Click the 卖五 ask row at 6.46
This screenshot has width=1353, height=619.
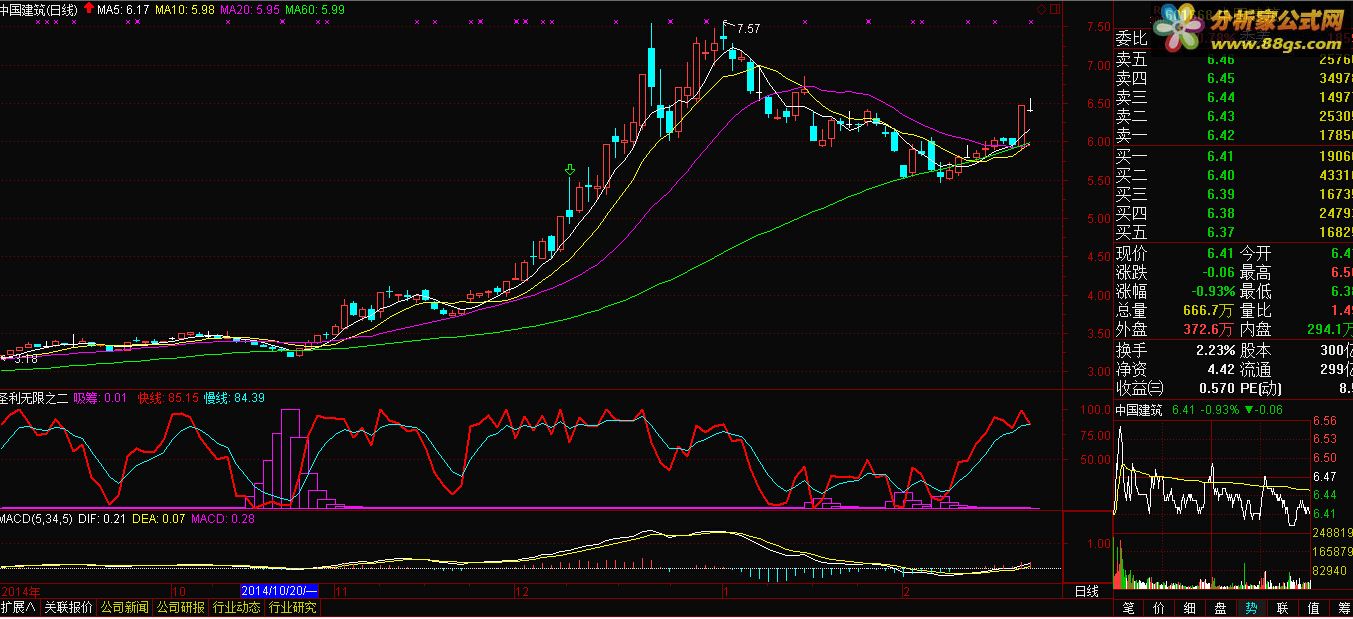click(1233, 59)
